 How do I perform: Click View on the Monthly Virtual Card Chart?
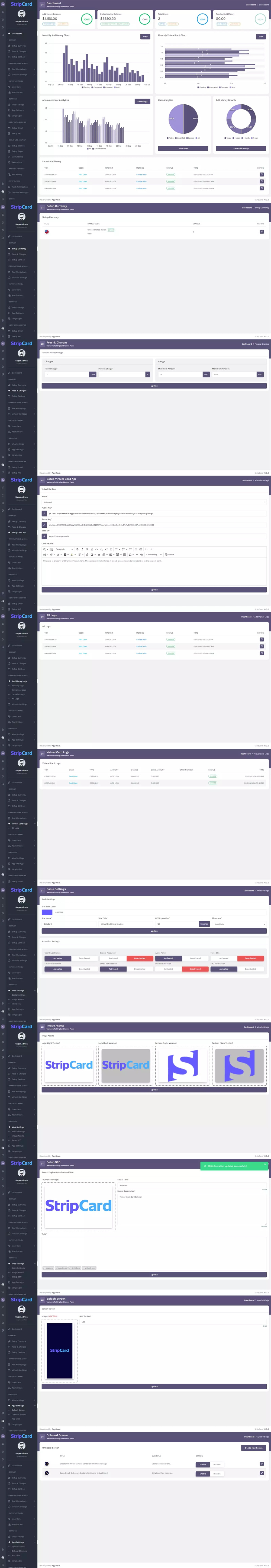(x=261, y=37)
